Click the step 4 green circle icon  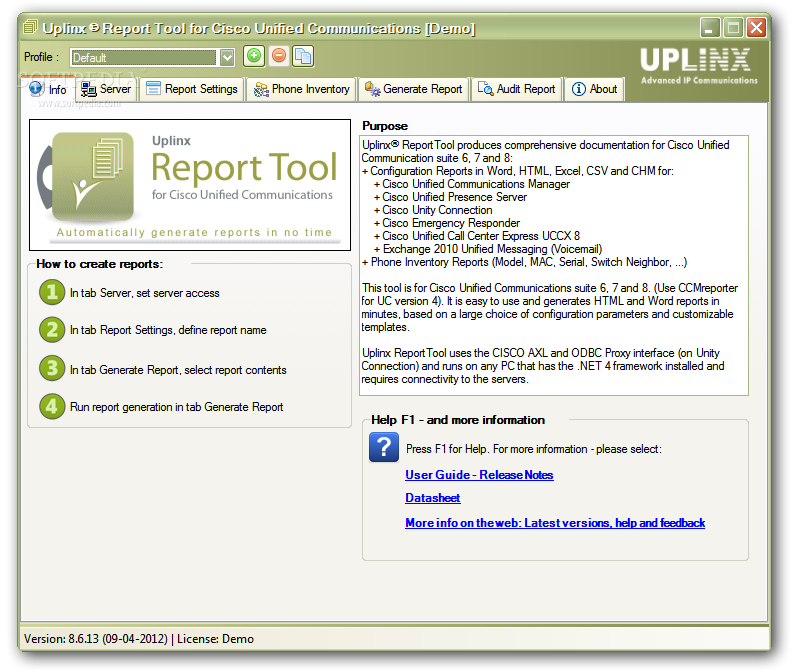[x=52, y=406]
